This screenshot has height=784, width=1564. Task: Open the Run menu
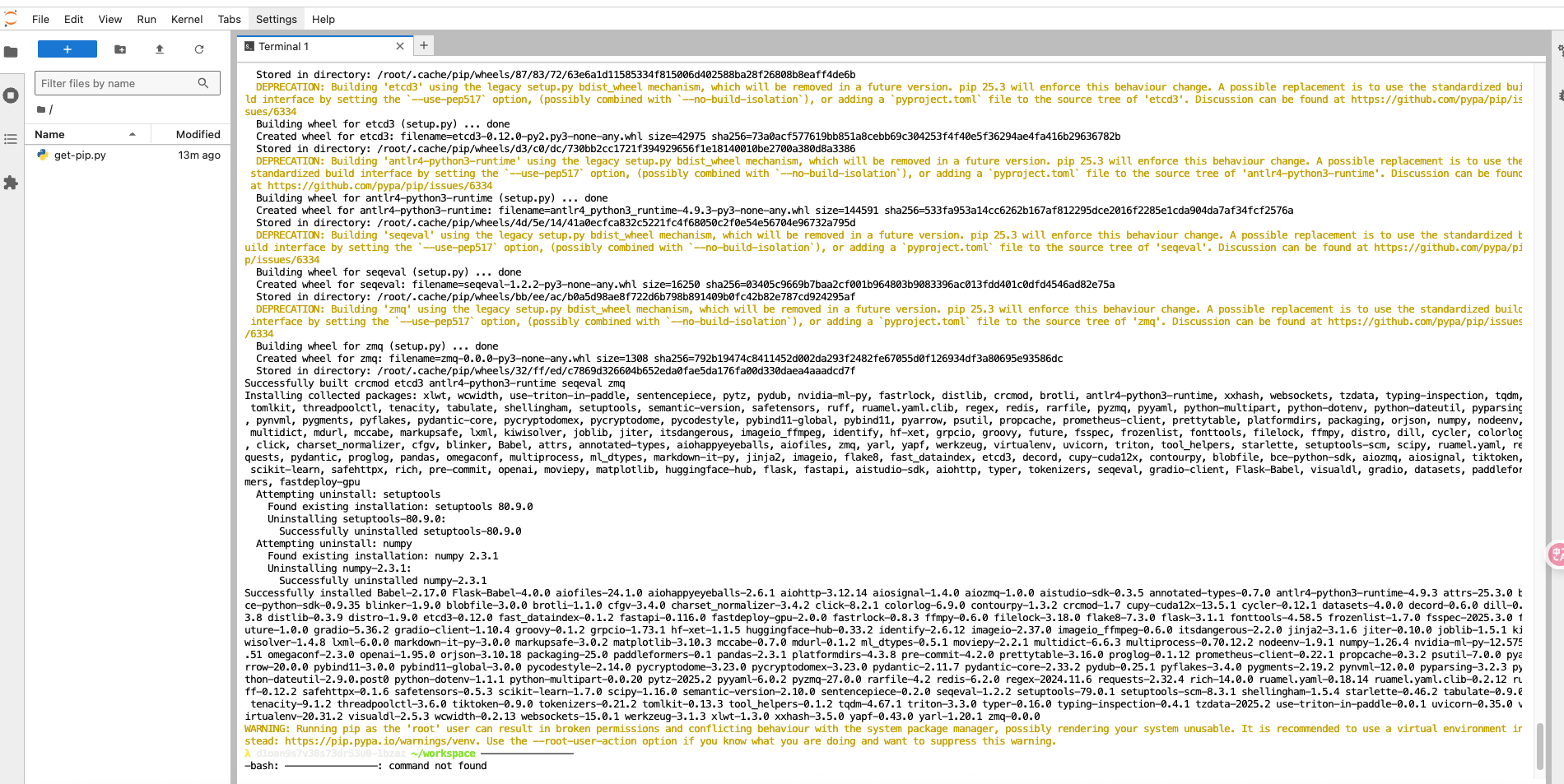pyautogui.click(x=147, y=19)
